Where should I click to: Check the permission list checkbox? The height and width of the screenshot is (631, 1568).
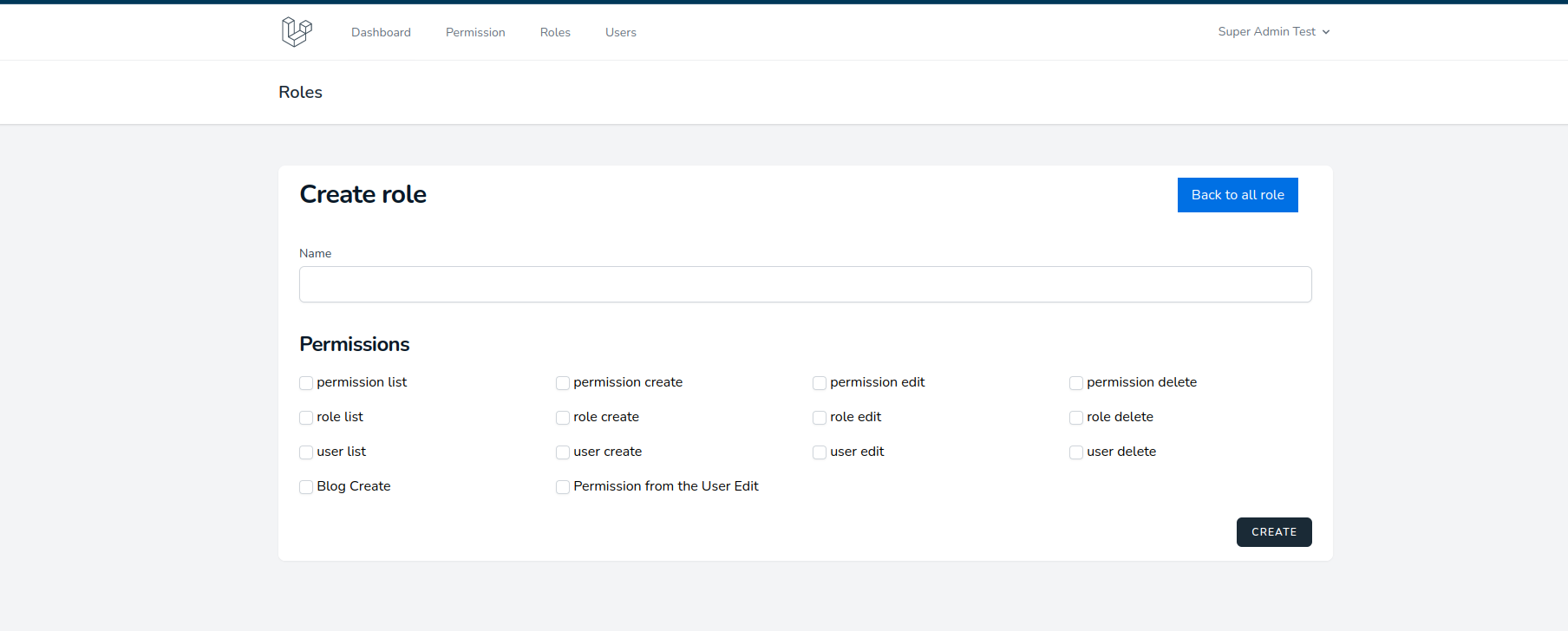[306, 383]
